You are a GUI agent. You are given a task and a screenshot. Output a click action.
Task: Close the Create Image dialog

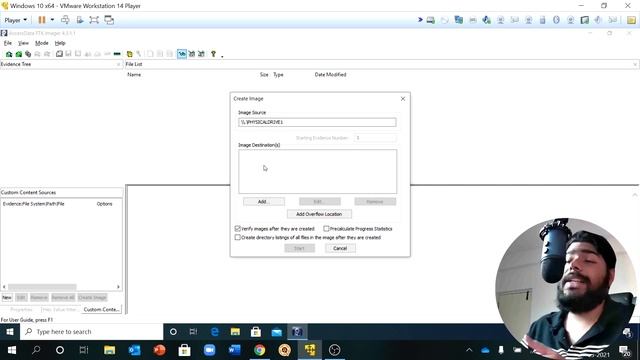click(403, 99)
